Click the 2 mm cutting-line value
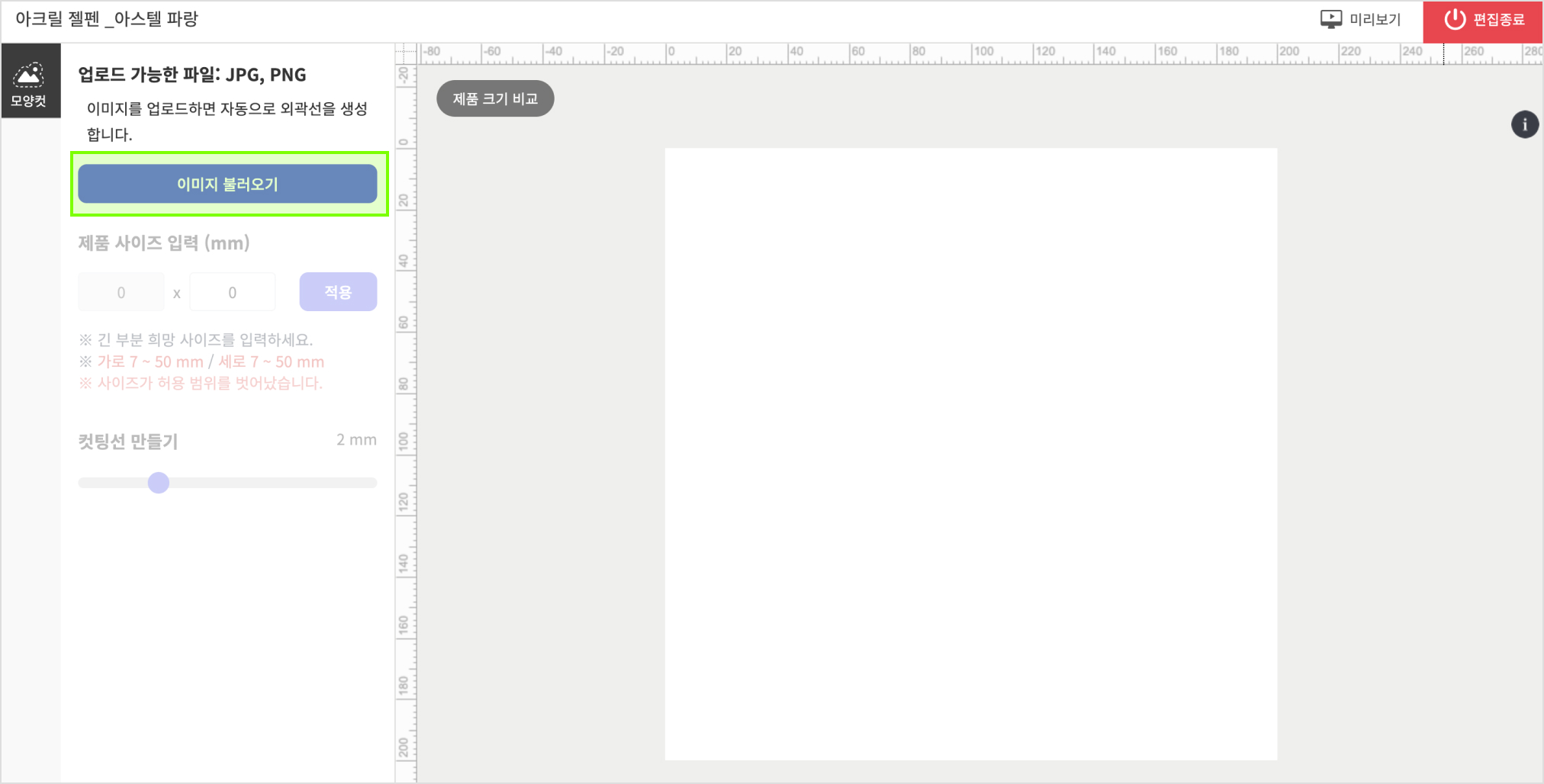The image size is (1544, 784). pyautogui.click(x=356, y=440)
